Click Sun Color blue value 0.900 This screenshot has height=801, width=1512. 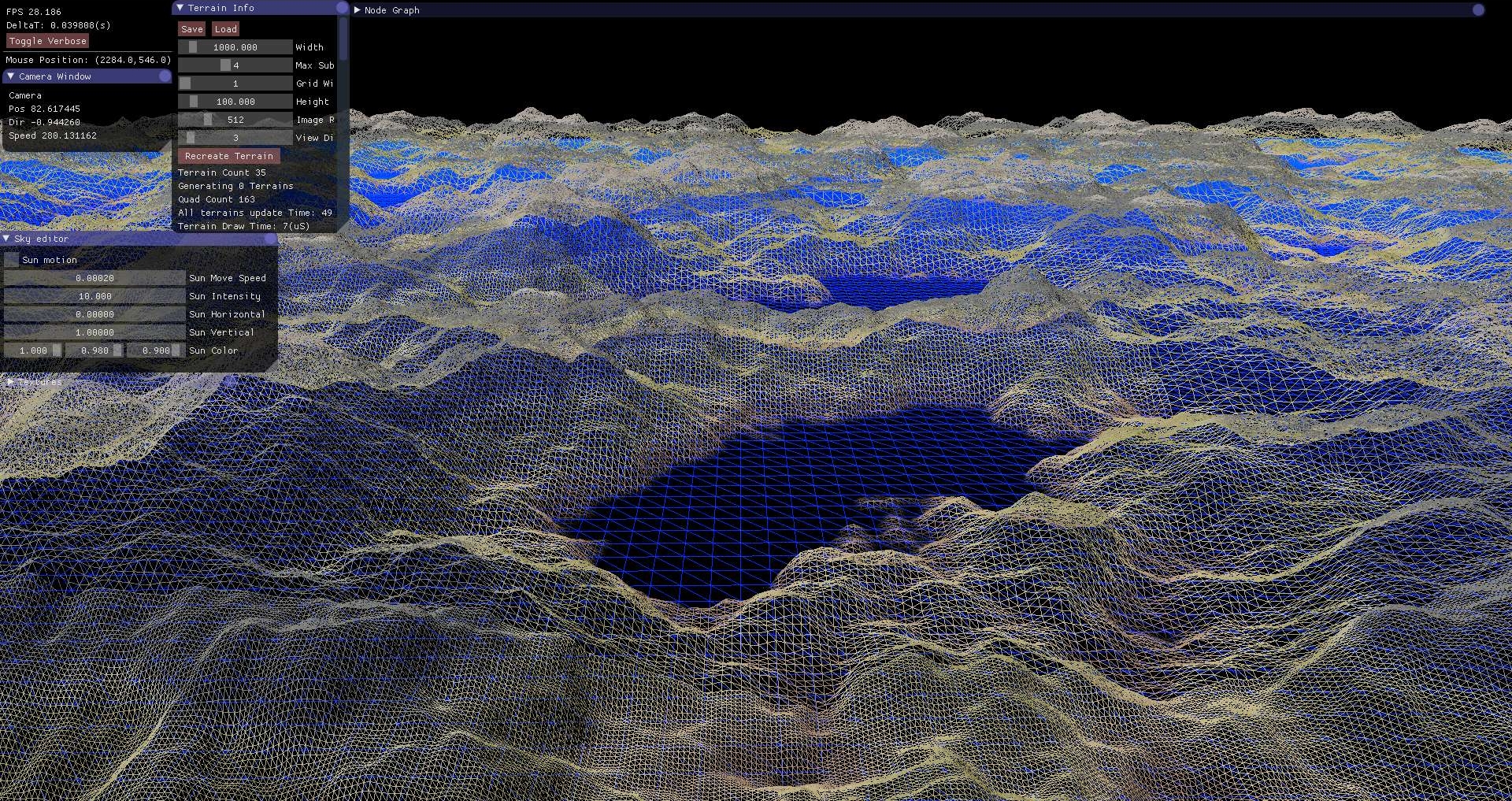click(x=156, y=350)
